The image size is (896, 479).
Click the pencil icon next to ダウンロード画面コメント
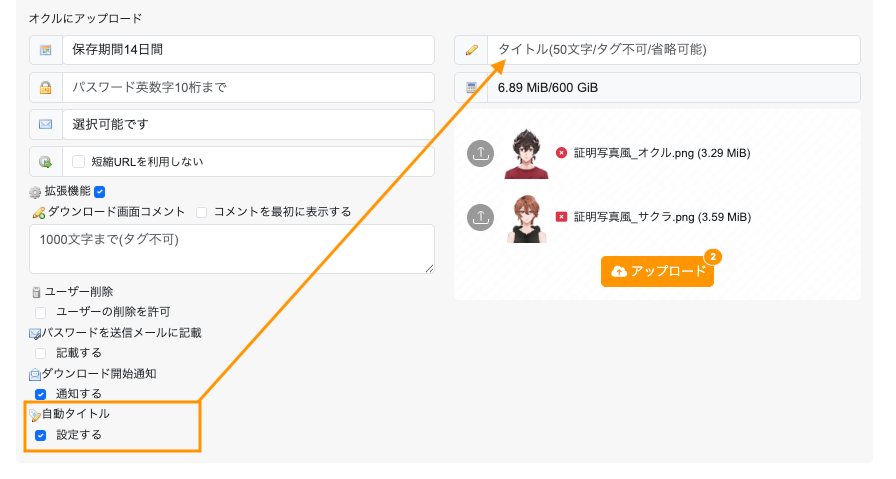pyautogui.click(x=39, y=213)
